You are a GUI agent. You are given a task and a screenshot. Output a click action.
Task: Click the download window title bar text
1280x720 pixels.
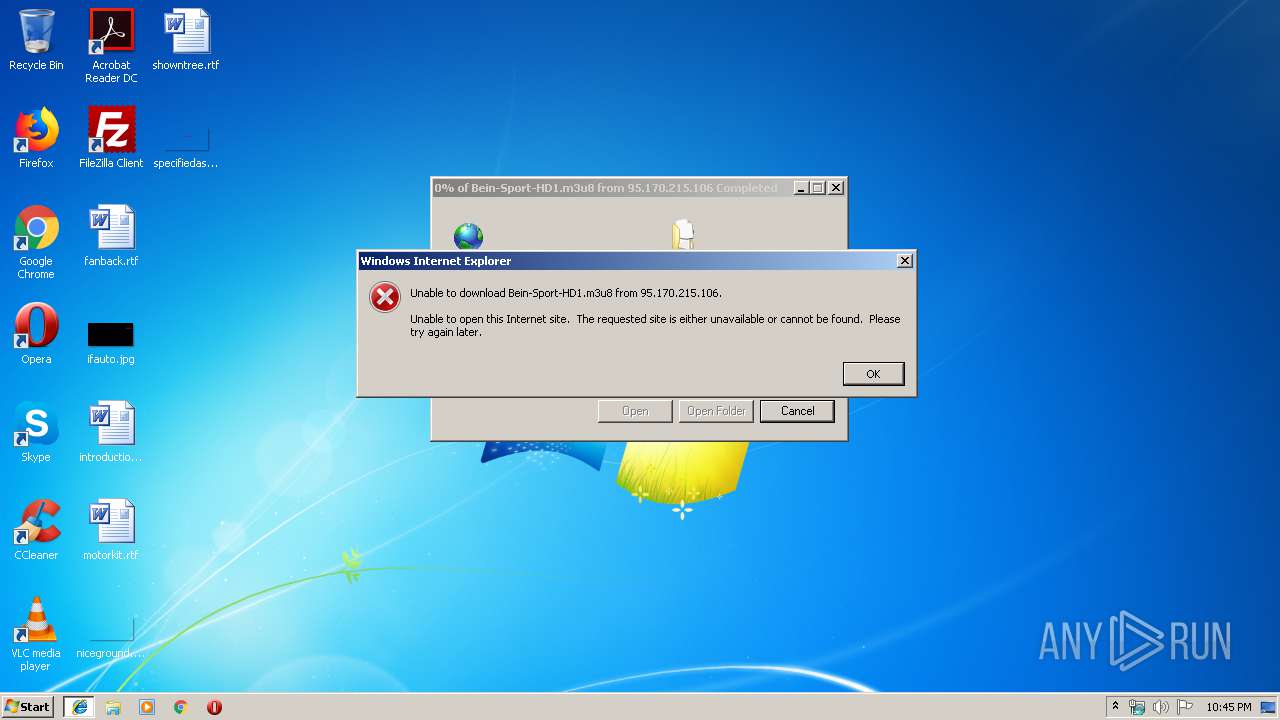(605, 188)
